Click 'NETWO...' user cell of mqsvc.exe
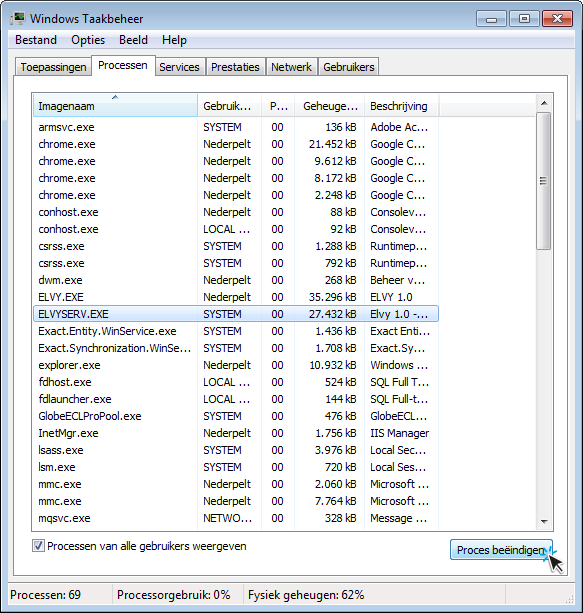This screenshot has width=583, height=613. click(228, 518)
